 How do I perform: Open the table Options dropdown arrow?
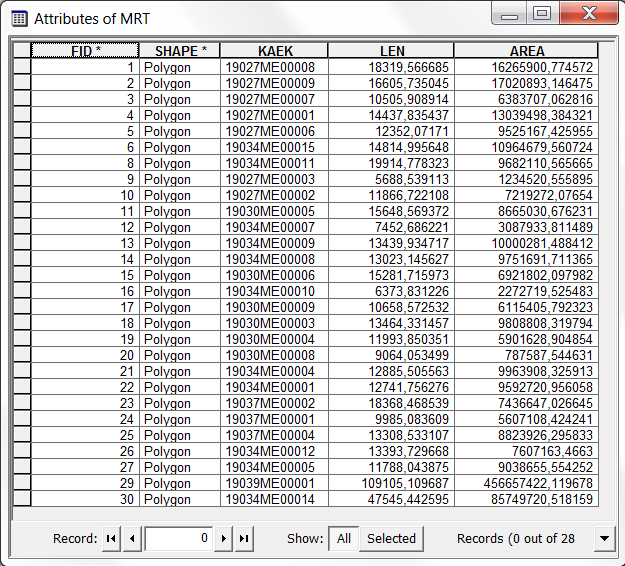604,538
